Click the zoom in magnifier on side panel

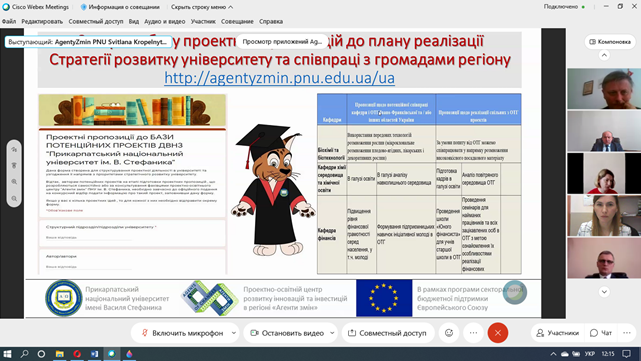14,182
